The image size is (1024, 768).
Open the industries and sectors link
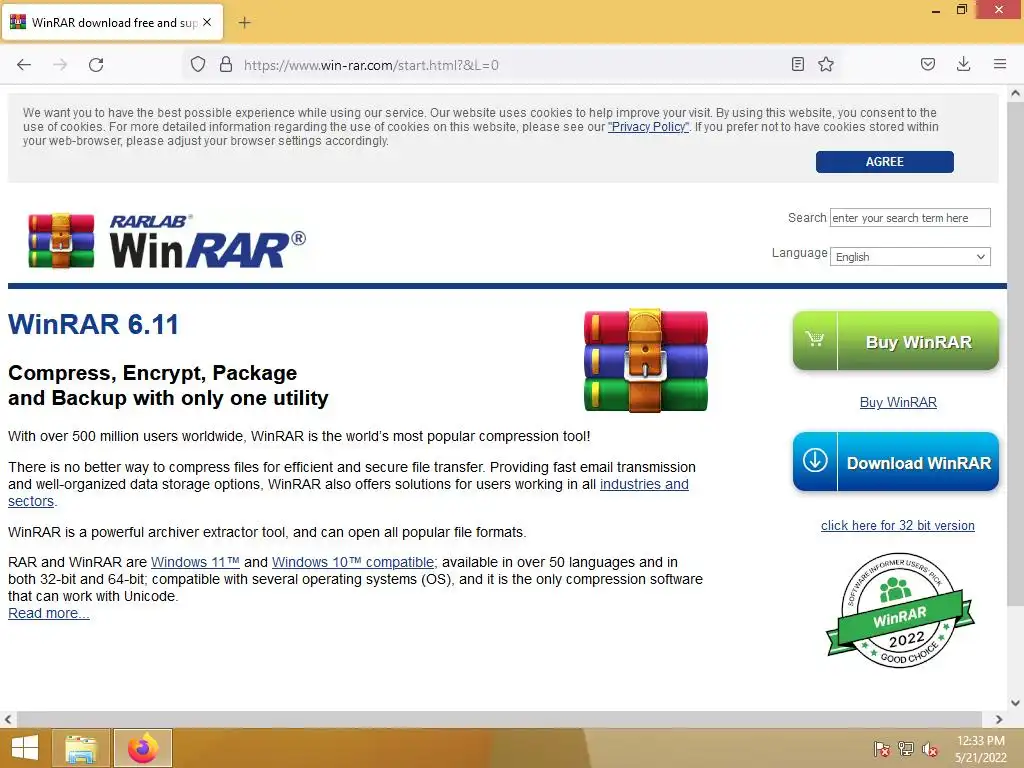(643, 485)
